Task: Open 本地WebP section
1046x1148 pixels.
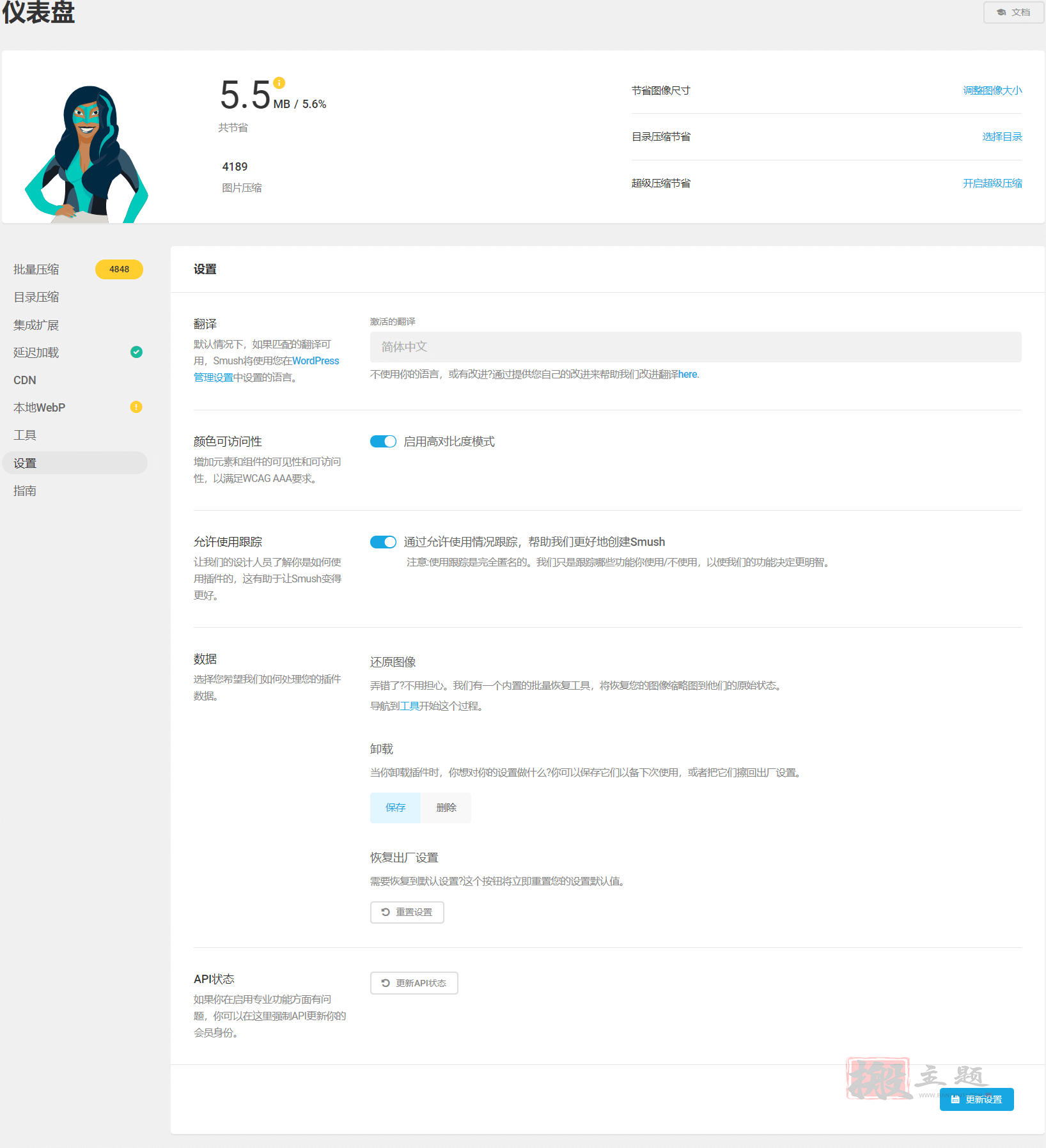Action: pos(40,408)
